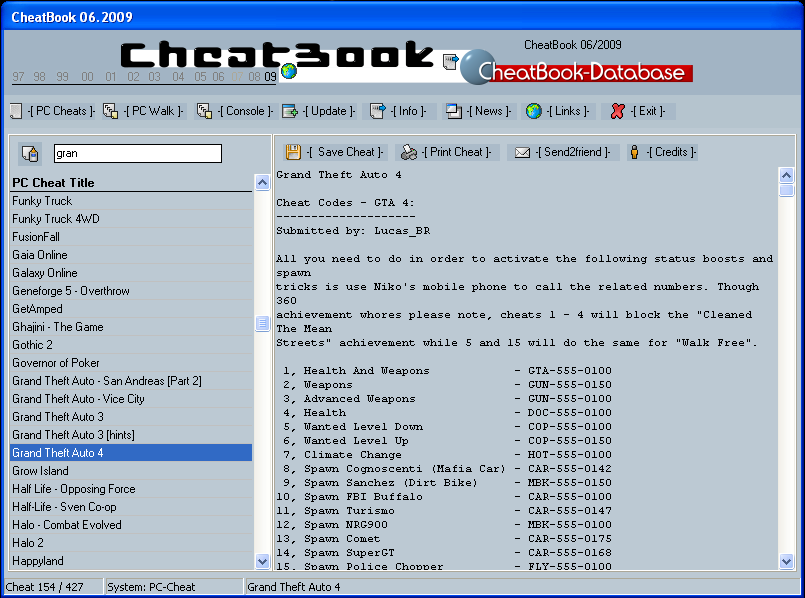Click the Info notepad icon
The width and height of the screenshot is (805, 598).
(377, 111)
